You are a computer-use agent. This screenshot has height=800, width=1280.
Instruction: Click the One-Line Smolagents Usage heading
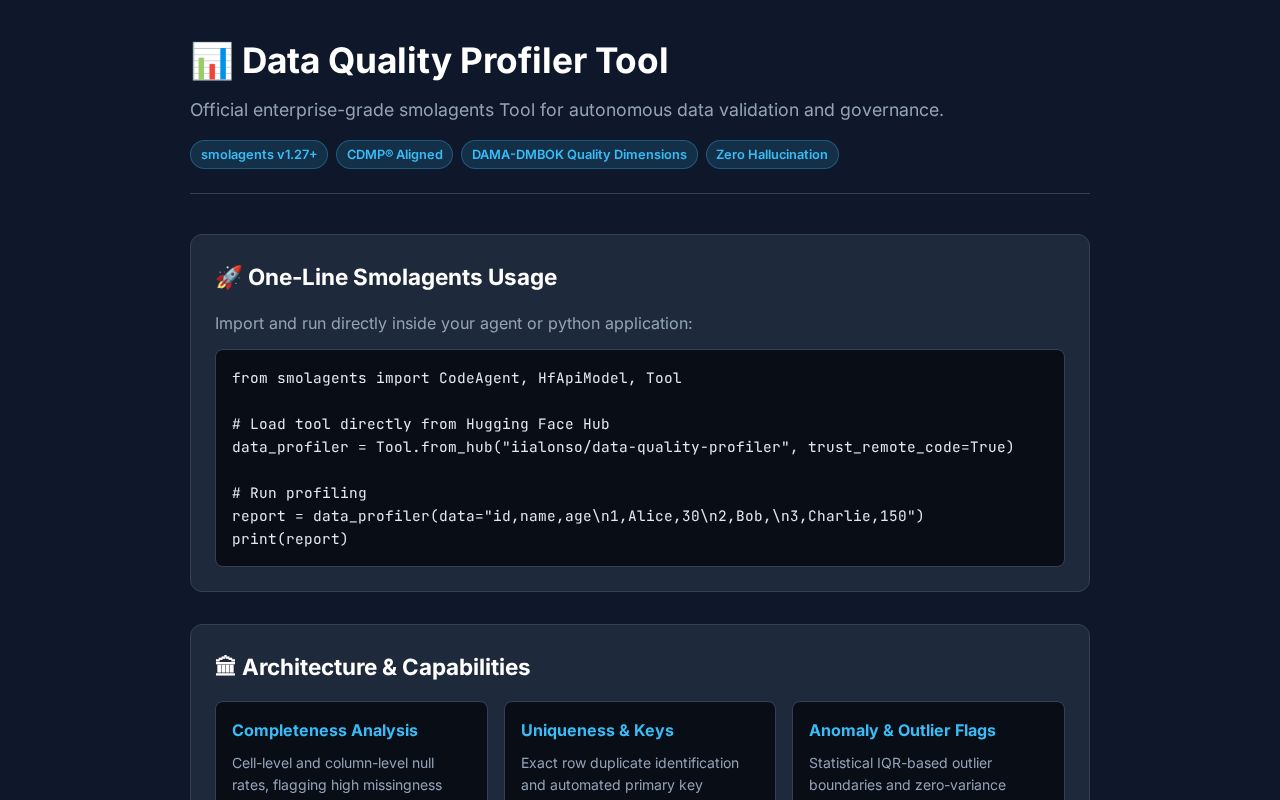coord(402,278)
